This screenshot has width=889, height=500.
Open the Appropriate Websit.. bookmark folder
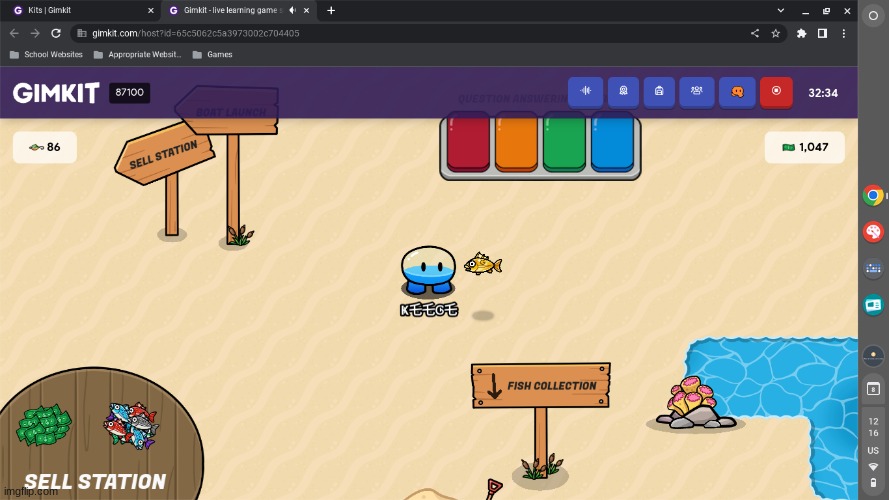tap(137, 54)
